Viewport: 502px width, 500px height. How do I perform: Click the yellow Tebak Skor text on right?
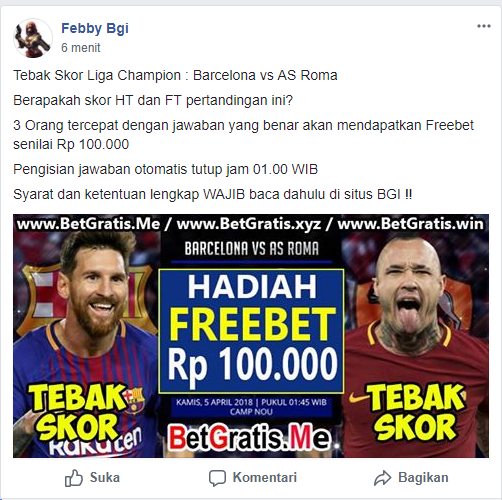tap(415, 412)
